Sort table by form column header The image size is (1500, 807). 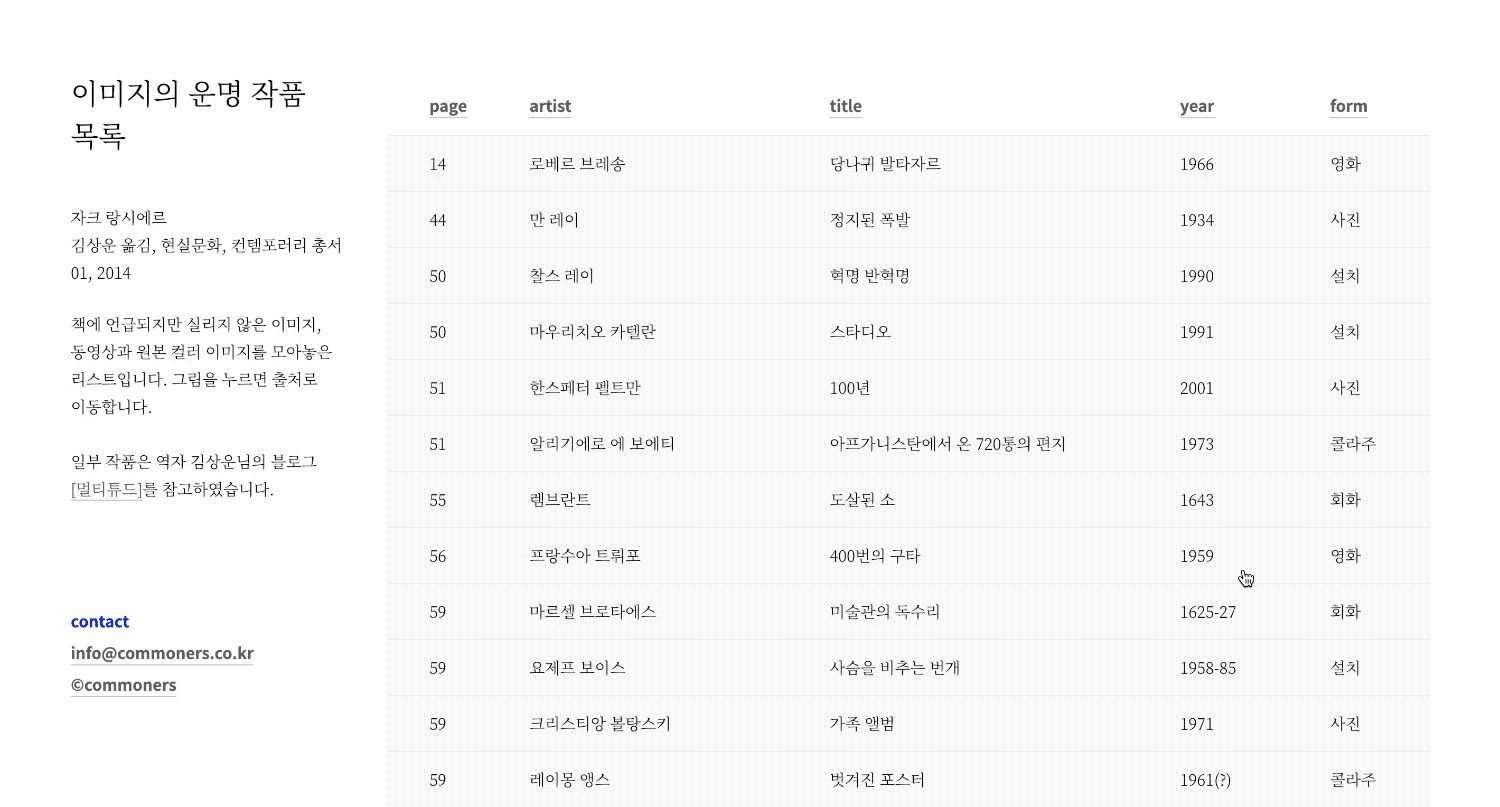[x=1348, y=107]
